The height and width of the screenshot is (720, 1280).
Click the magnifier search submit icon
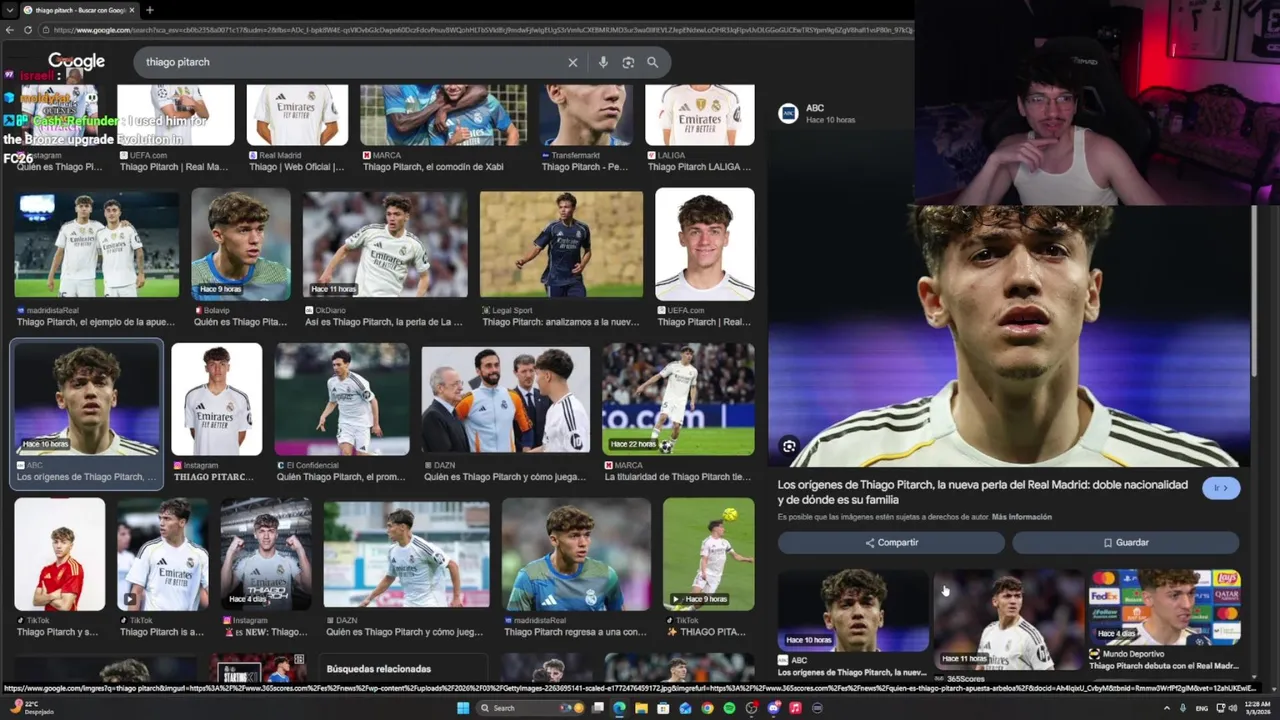pos(652,62)
